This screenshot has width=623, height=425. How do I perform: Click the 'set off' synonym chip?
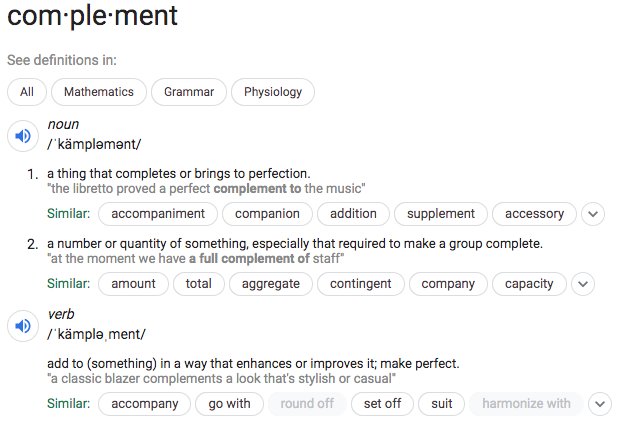coord(382,404)
